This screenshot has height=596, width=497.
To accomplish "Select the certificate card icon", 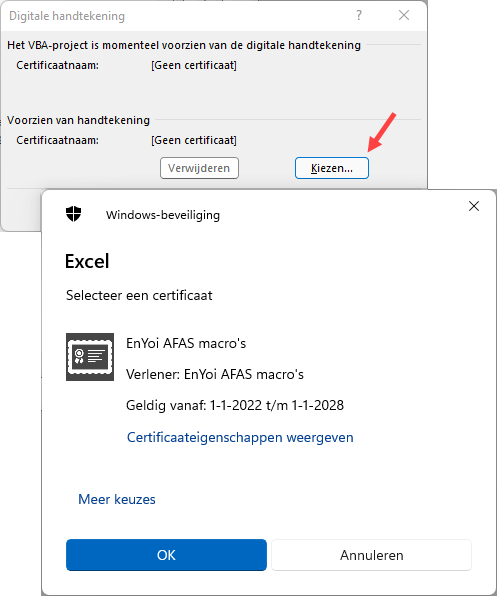I will (90, 357).
